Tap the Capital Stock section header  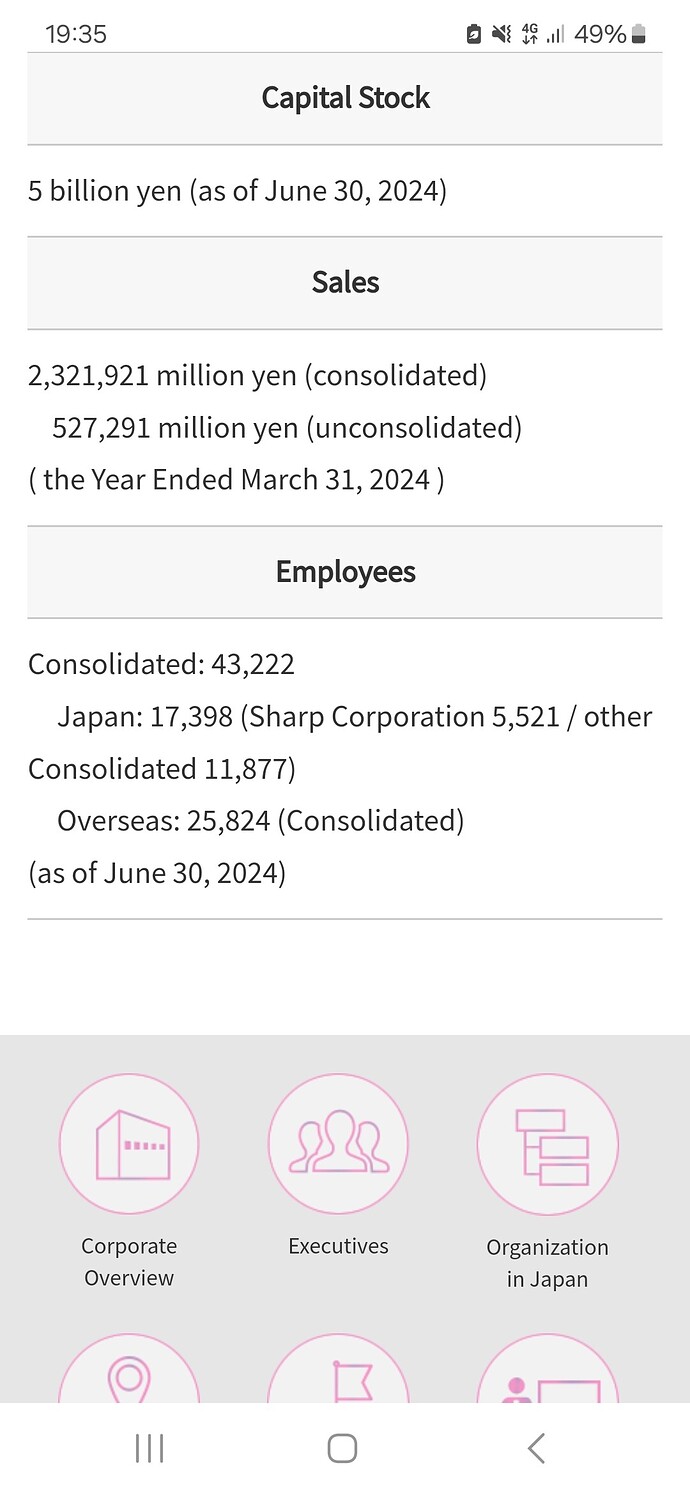coord(345,98)
